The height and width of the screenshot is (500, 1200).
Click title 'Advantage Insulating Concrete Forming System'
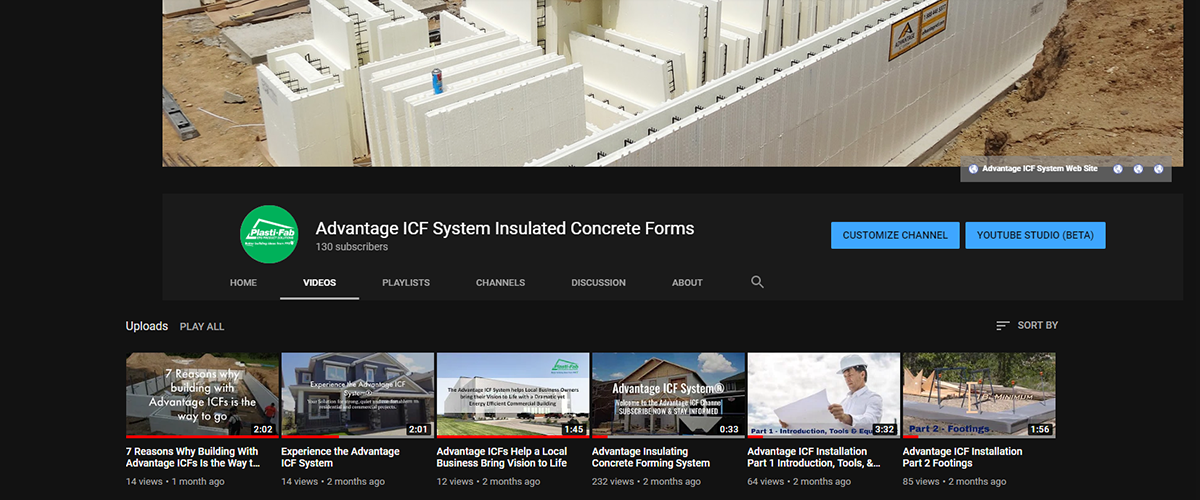pyautogui.click(x=651, y=457)
